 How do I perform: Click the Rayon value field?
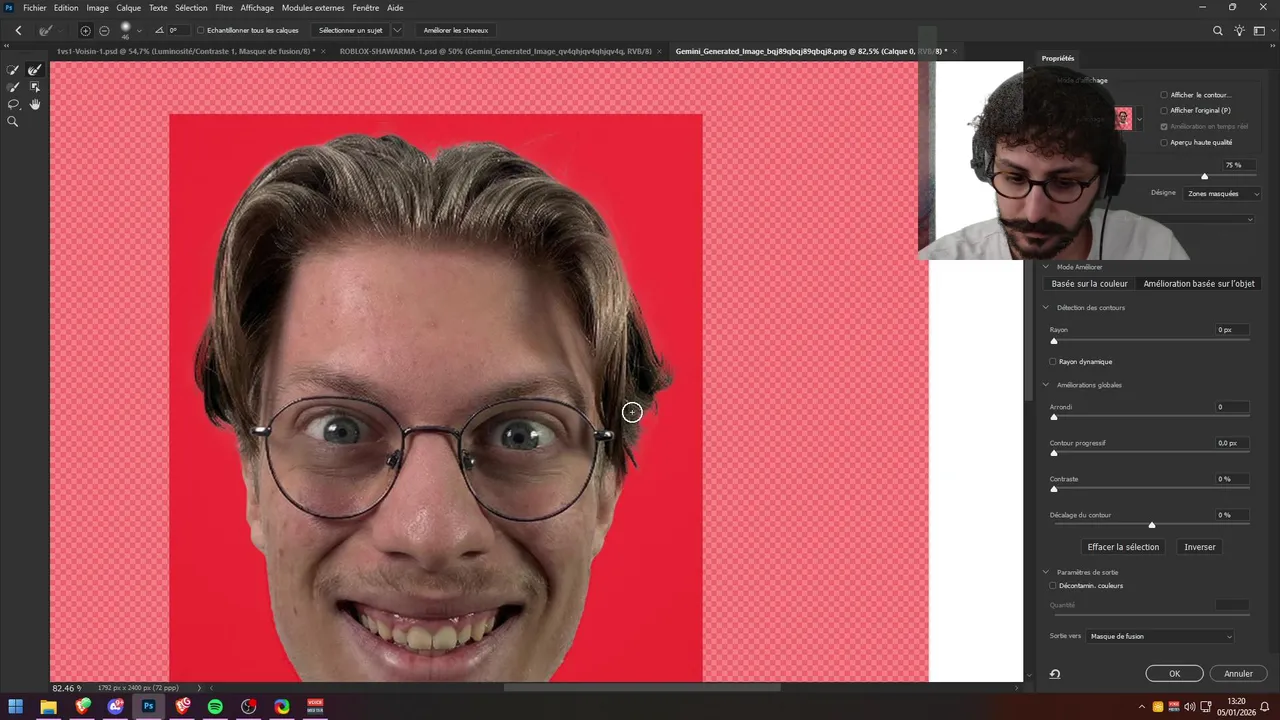(1232, 330)
